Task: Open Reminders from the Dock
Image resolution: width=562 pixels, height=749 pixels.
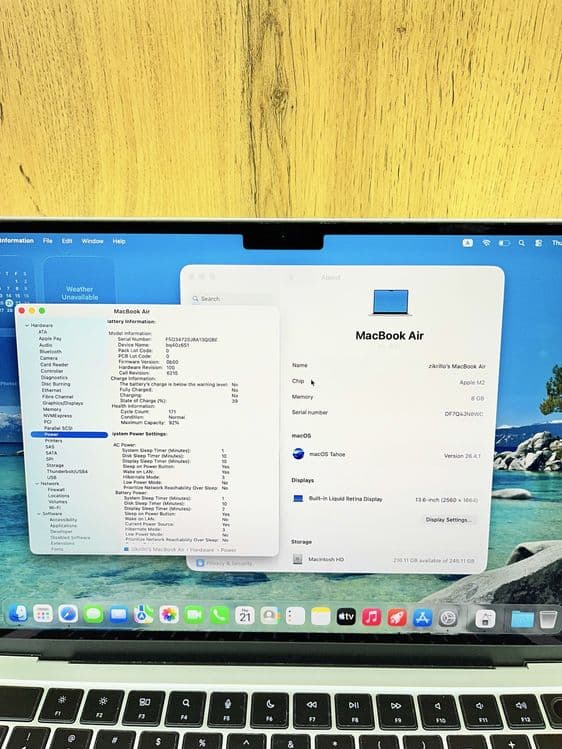Action: pyautogui.click(x=295, y=616)
